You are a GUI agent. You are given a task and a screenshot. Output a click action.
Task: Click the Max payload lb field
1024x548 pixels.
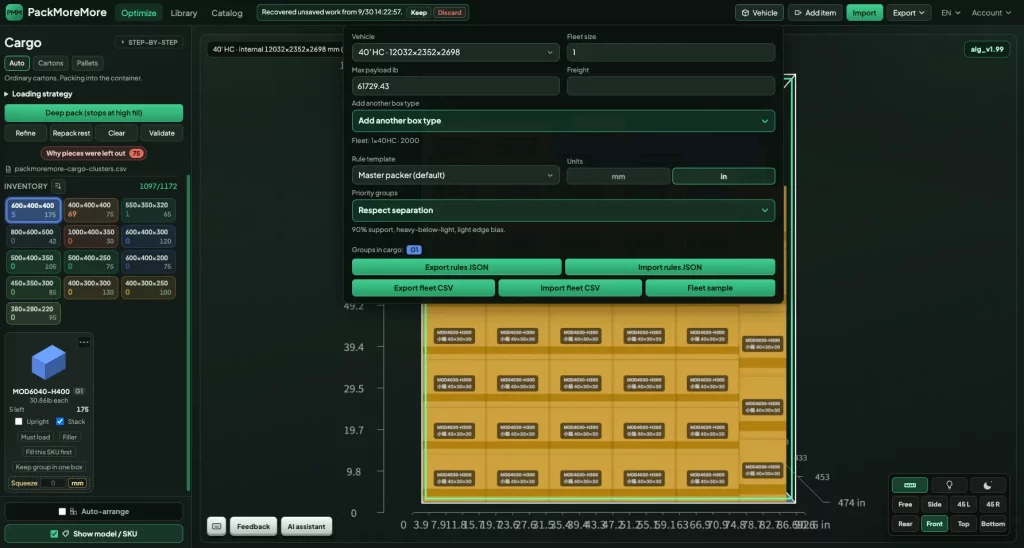(x=455, y=86)
